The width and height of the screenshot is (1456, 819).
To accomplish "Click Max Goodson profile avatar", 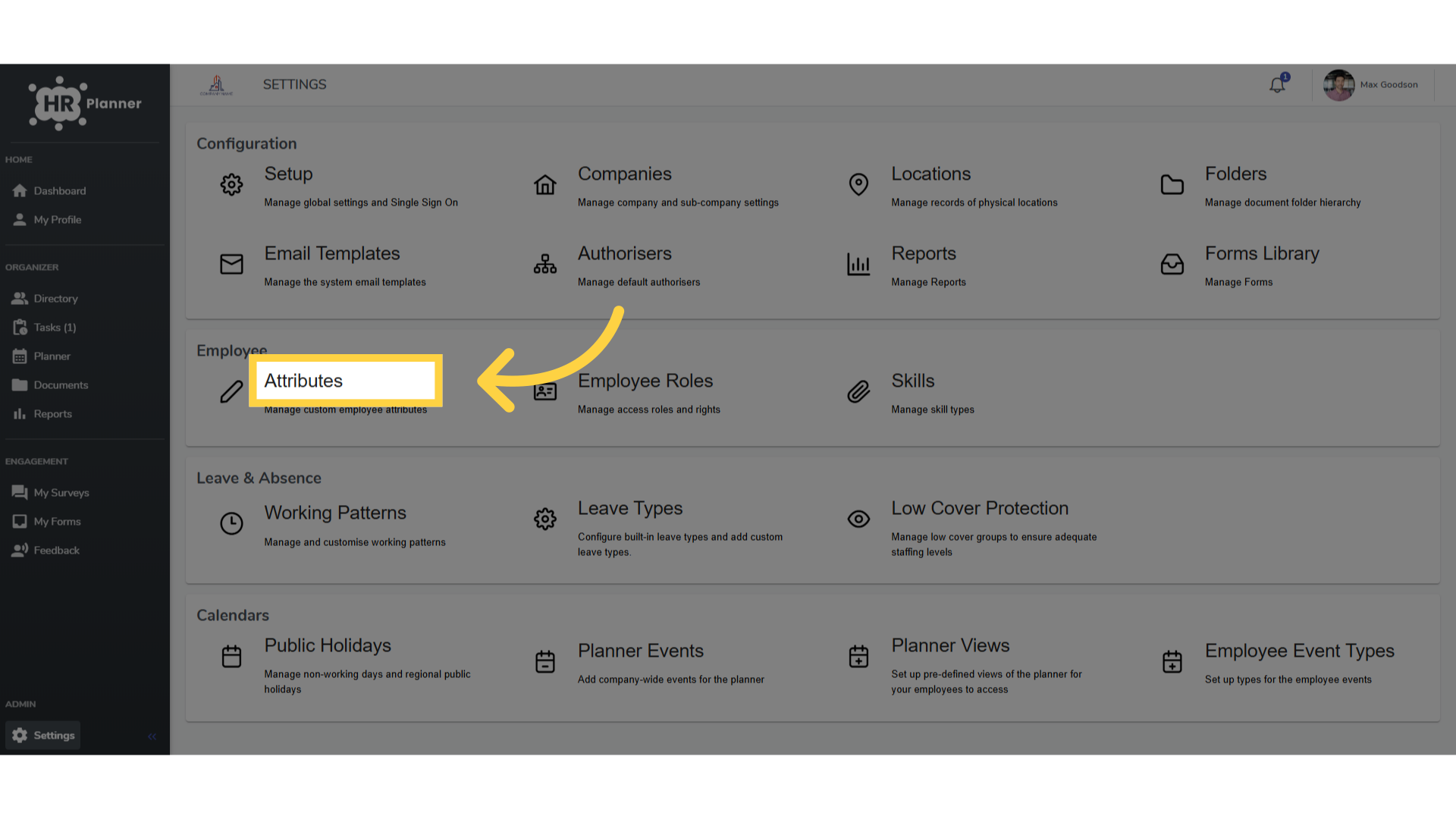I will 1338,85.
